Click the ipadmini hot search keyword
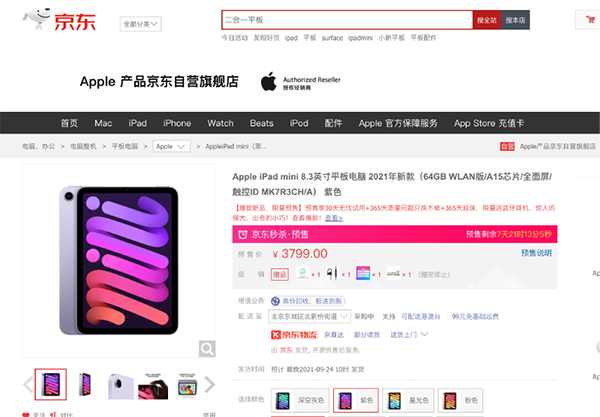Image resolution: width=600 pixels, height=417 pixels. 360,37
